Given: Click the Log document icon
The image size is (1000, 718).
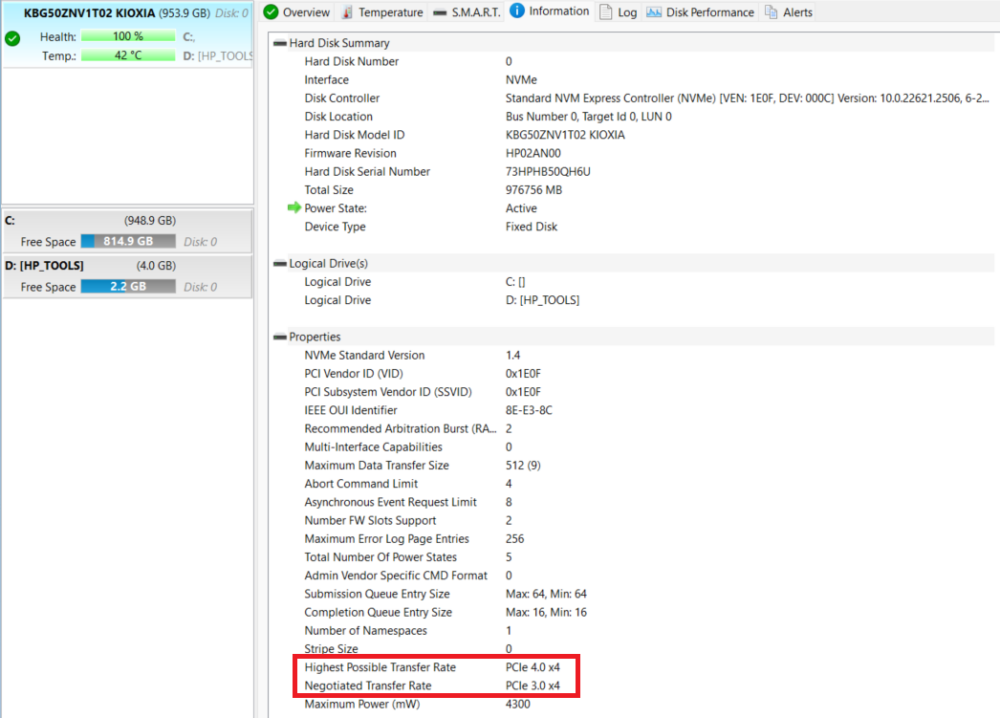Looking at the screenshot, I should pos(604,11).
